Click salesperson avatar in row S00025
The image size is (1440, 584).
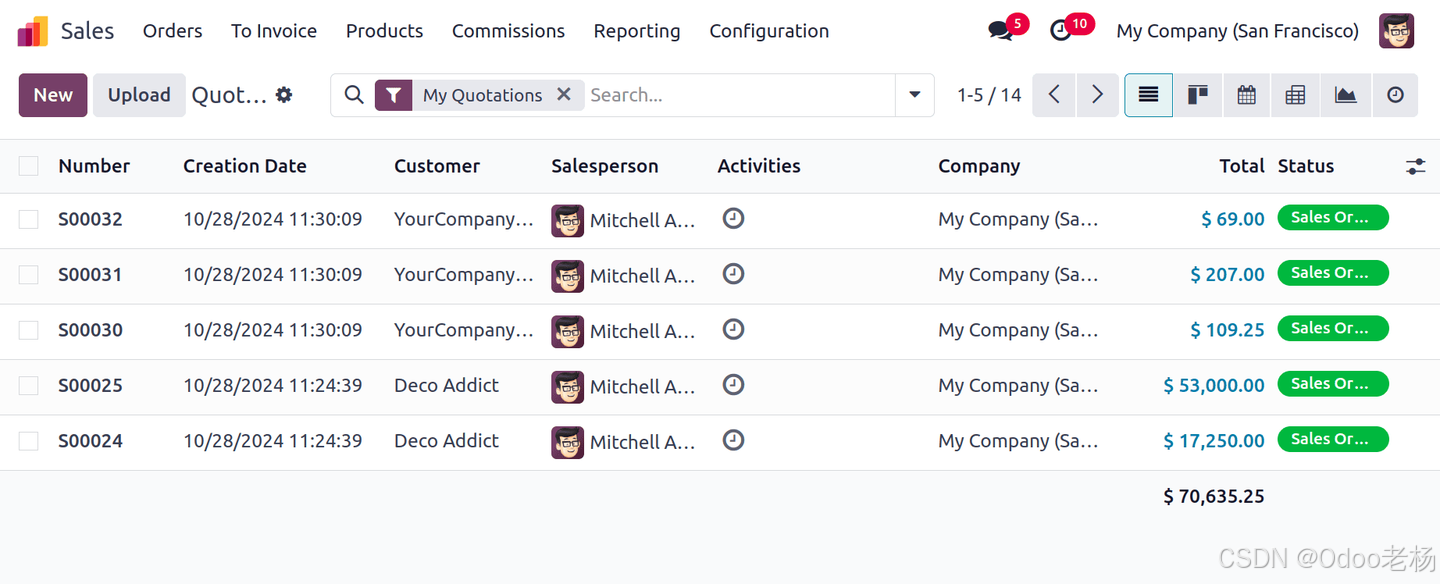[567, 387]
